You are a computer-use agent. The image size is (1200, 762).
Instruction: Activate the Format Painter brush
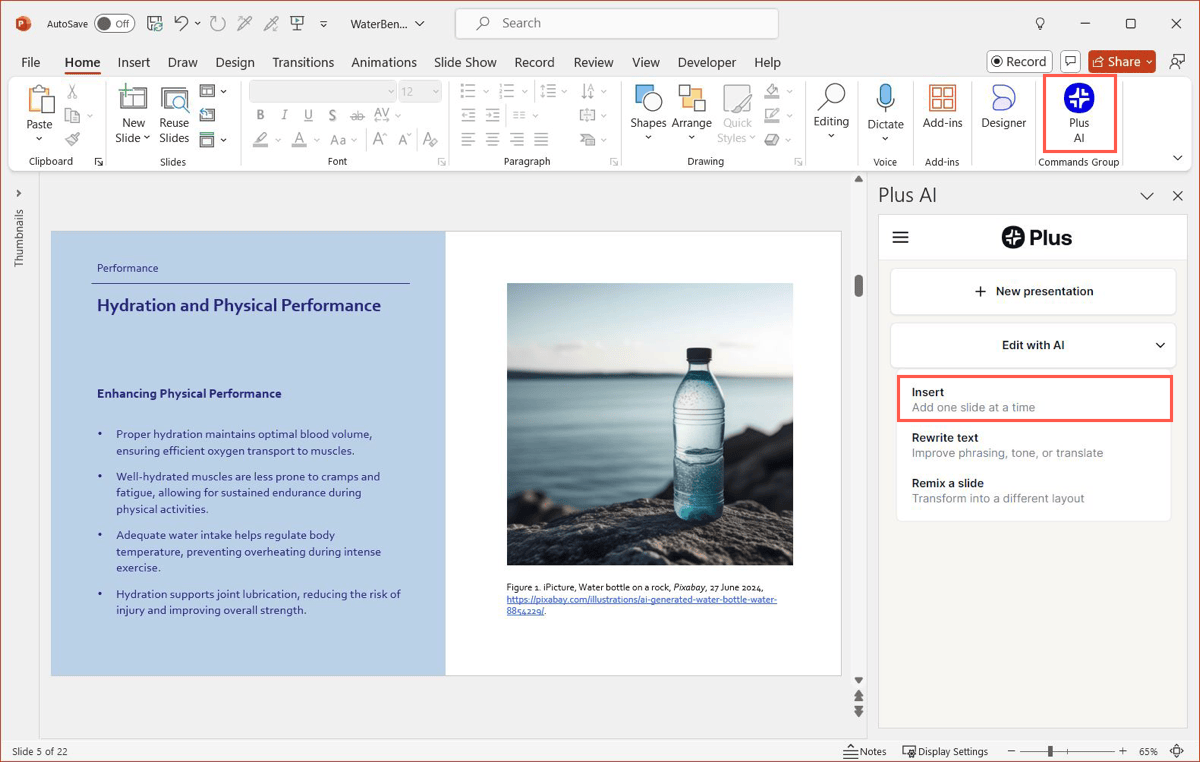click(72, 140)
